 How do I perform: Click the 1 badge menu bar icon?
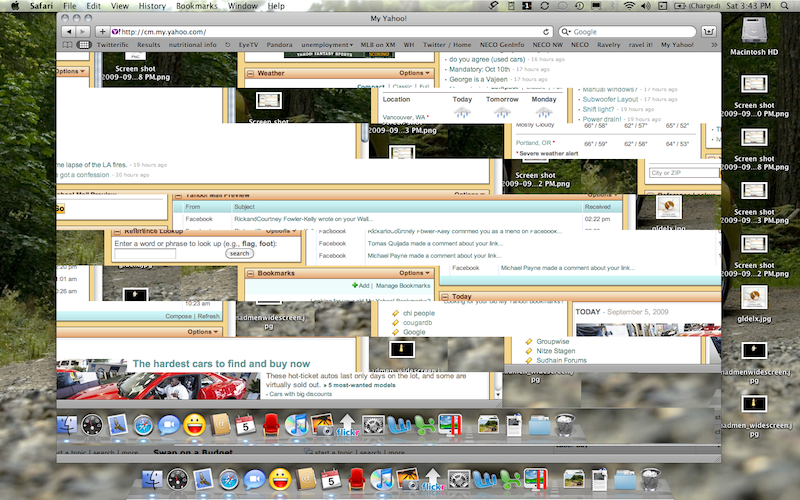pyautogui.click(x=528, y=6)
